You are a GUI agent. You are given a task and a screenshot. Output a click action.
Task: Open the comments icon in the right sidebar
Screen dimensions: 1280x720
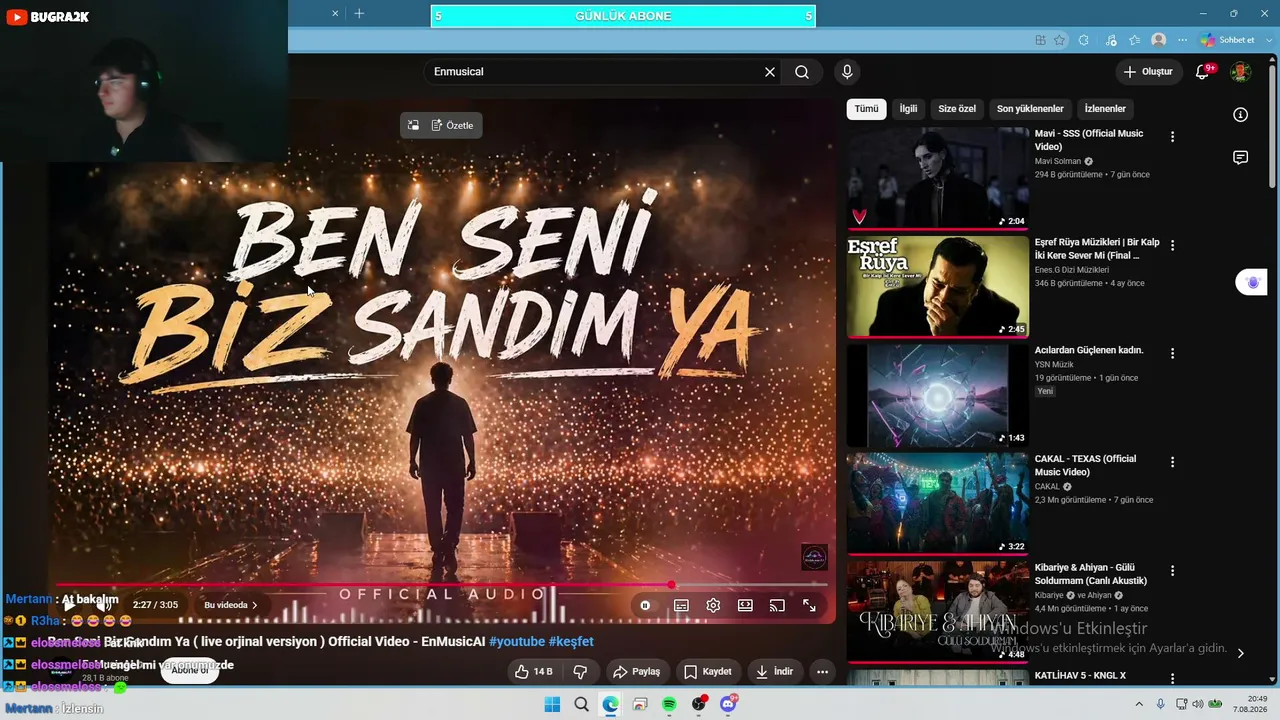[1240, 158]
